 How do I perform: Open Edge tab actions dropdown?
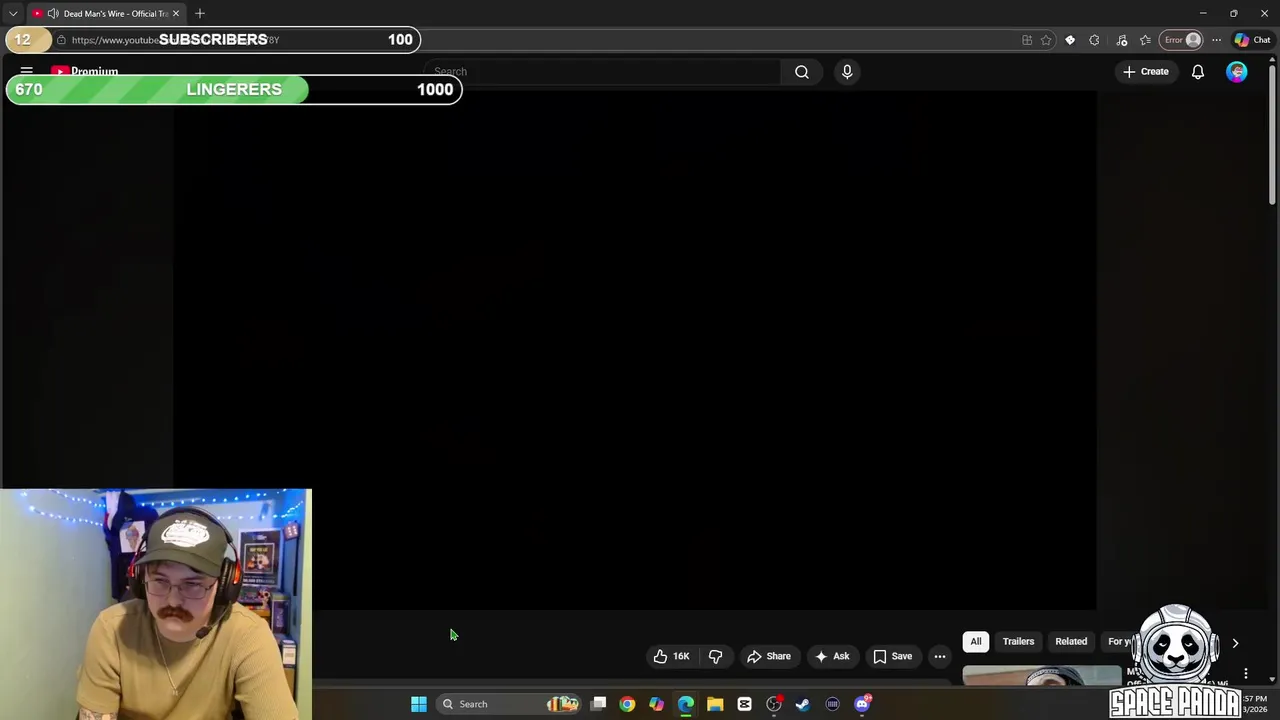click(x=13, y=13)
